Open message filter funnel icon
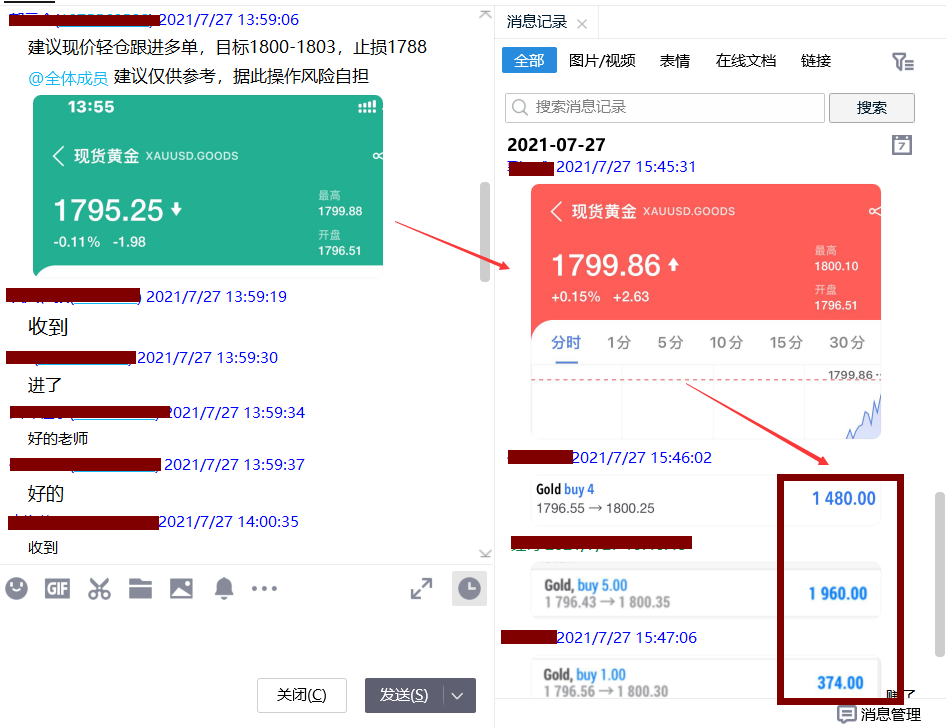Viewport: 946px width, 728px height. click(903, 62)
